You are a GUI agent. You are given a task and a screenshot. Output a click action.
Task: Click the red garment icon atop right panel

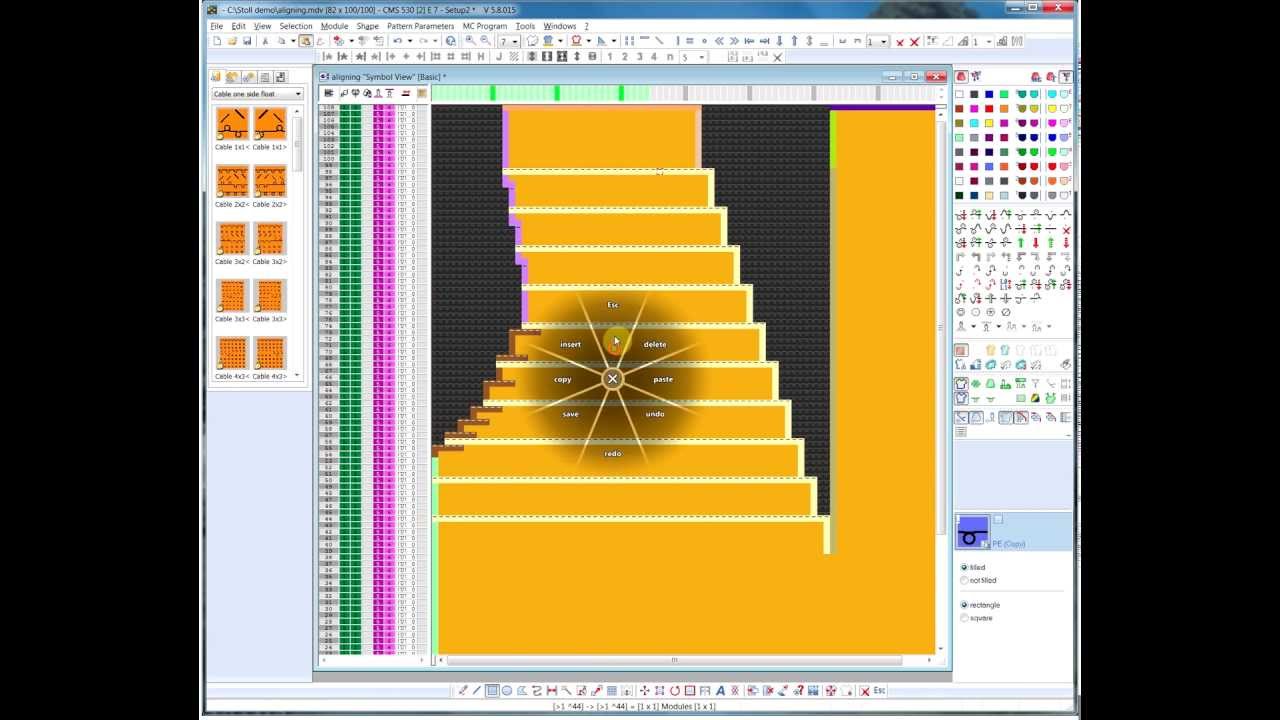tap(962, 77)
